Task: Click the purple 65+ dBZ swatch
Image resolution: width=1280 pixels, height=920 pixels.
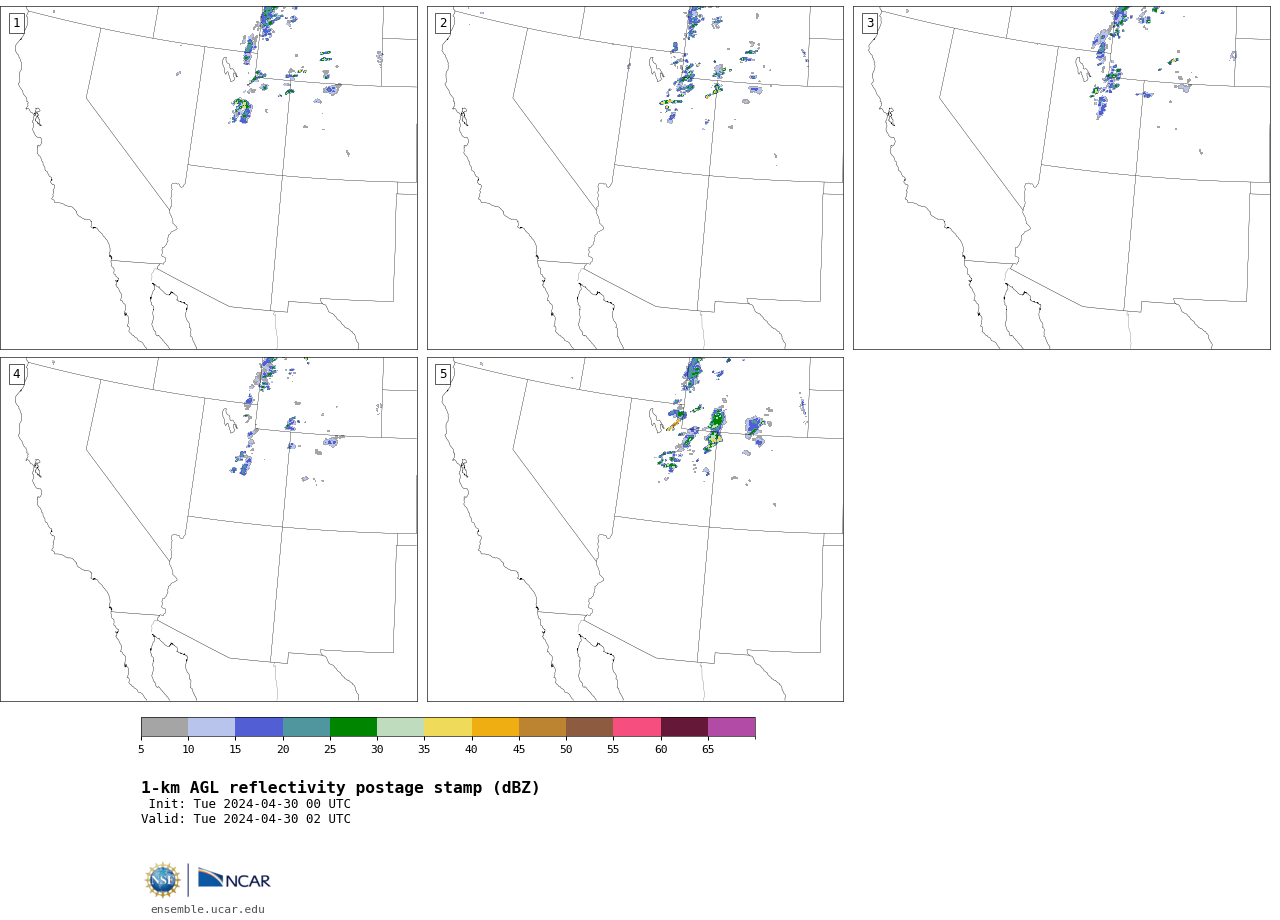Action: click(731, 727)
